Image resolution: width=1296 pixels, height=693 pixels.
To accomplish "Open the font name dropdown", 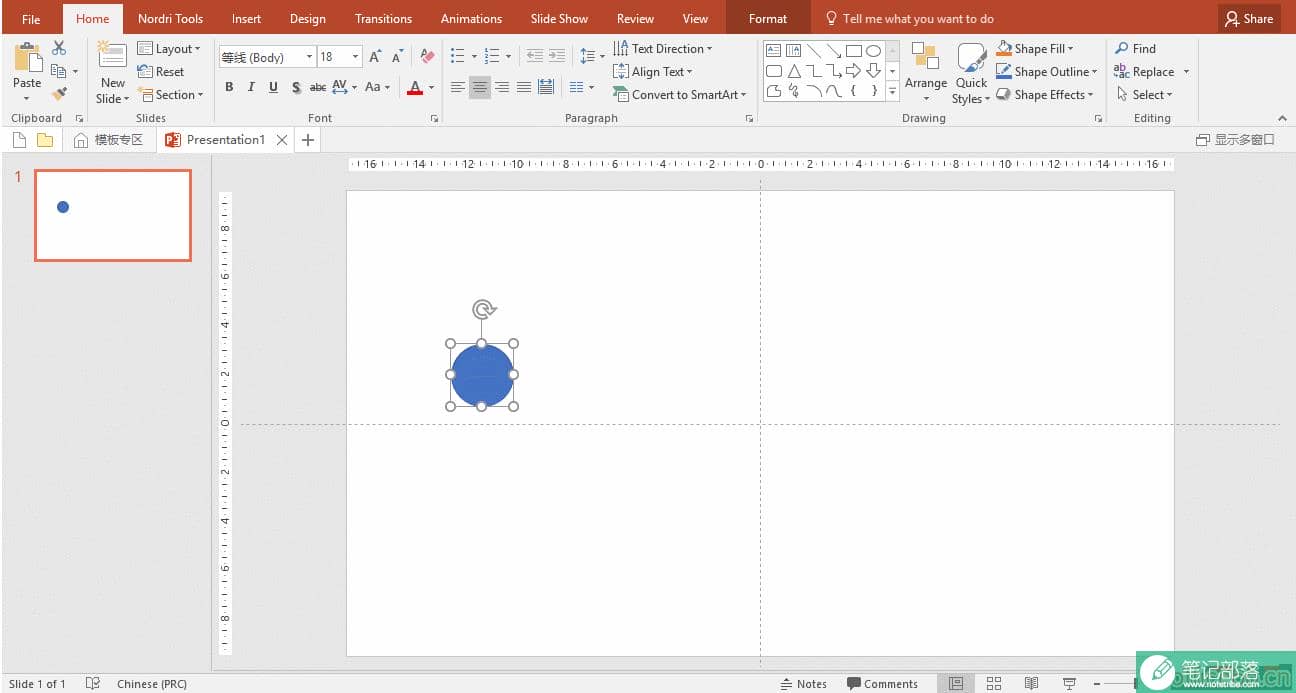I will (310, 57).
